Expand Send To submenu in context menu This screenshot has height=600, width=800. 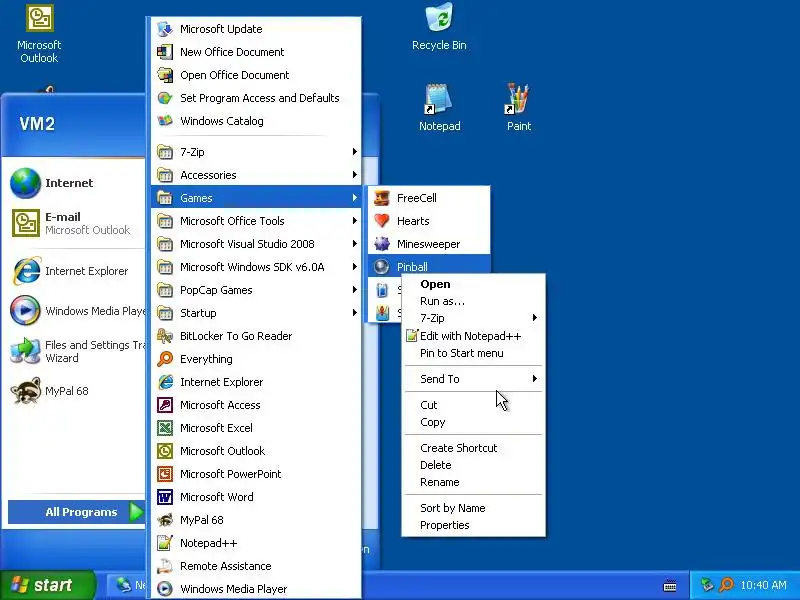[x=473, y=379]
